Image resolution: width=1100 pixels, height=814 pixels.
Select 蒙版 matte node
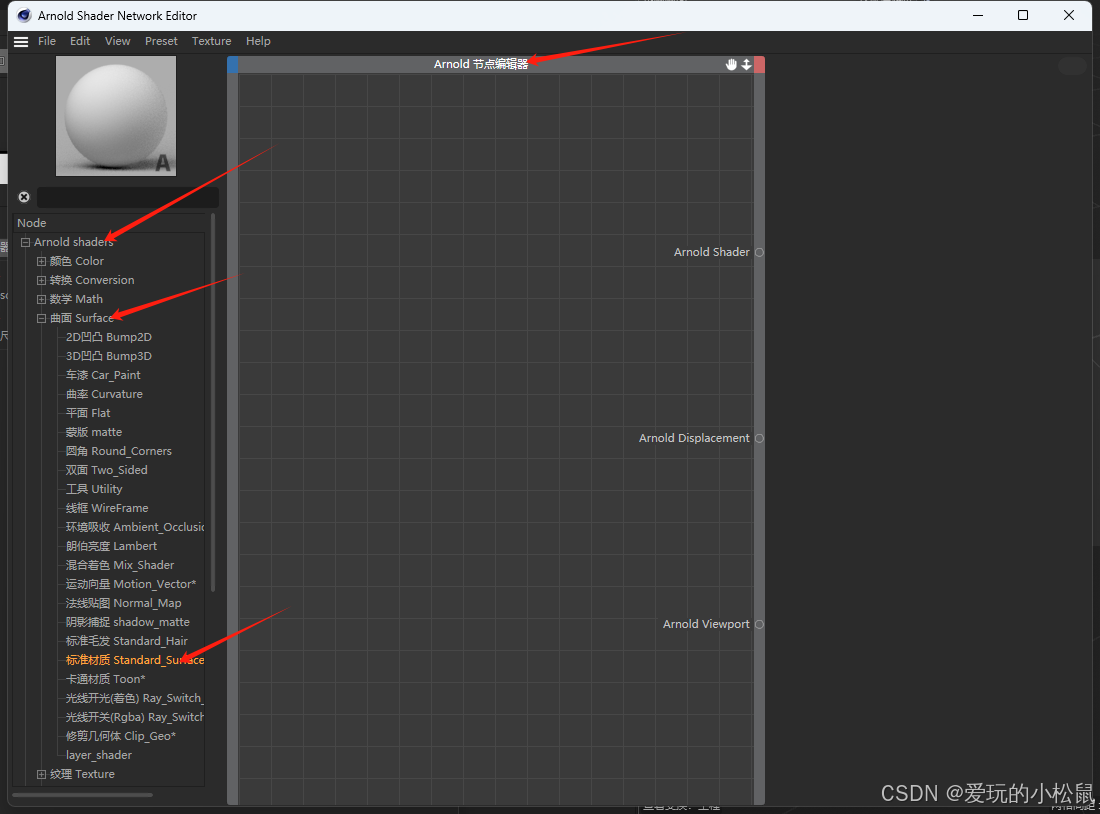94,432
